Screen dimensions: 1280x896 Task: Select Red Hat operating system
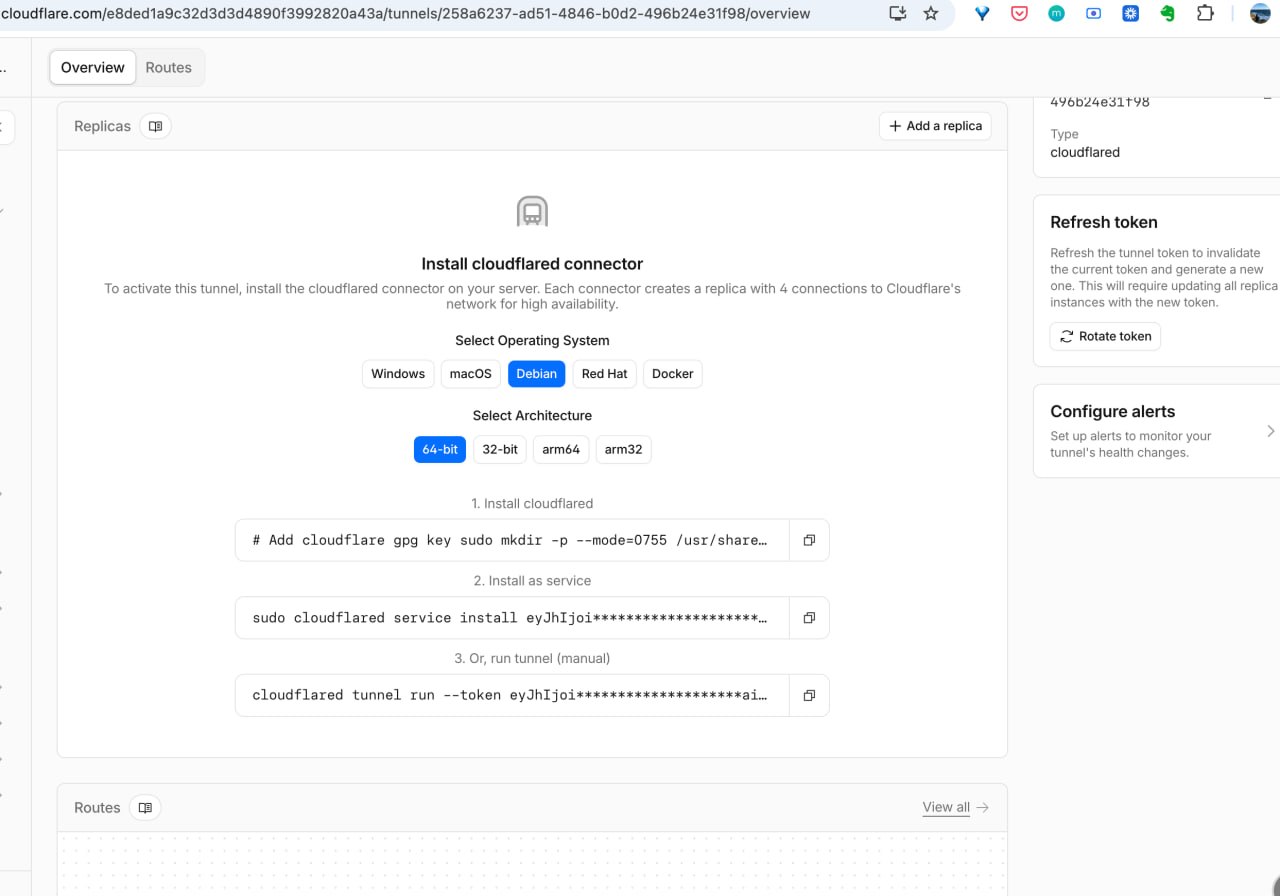point(604,374)
